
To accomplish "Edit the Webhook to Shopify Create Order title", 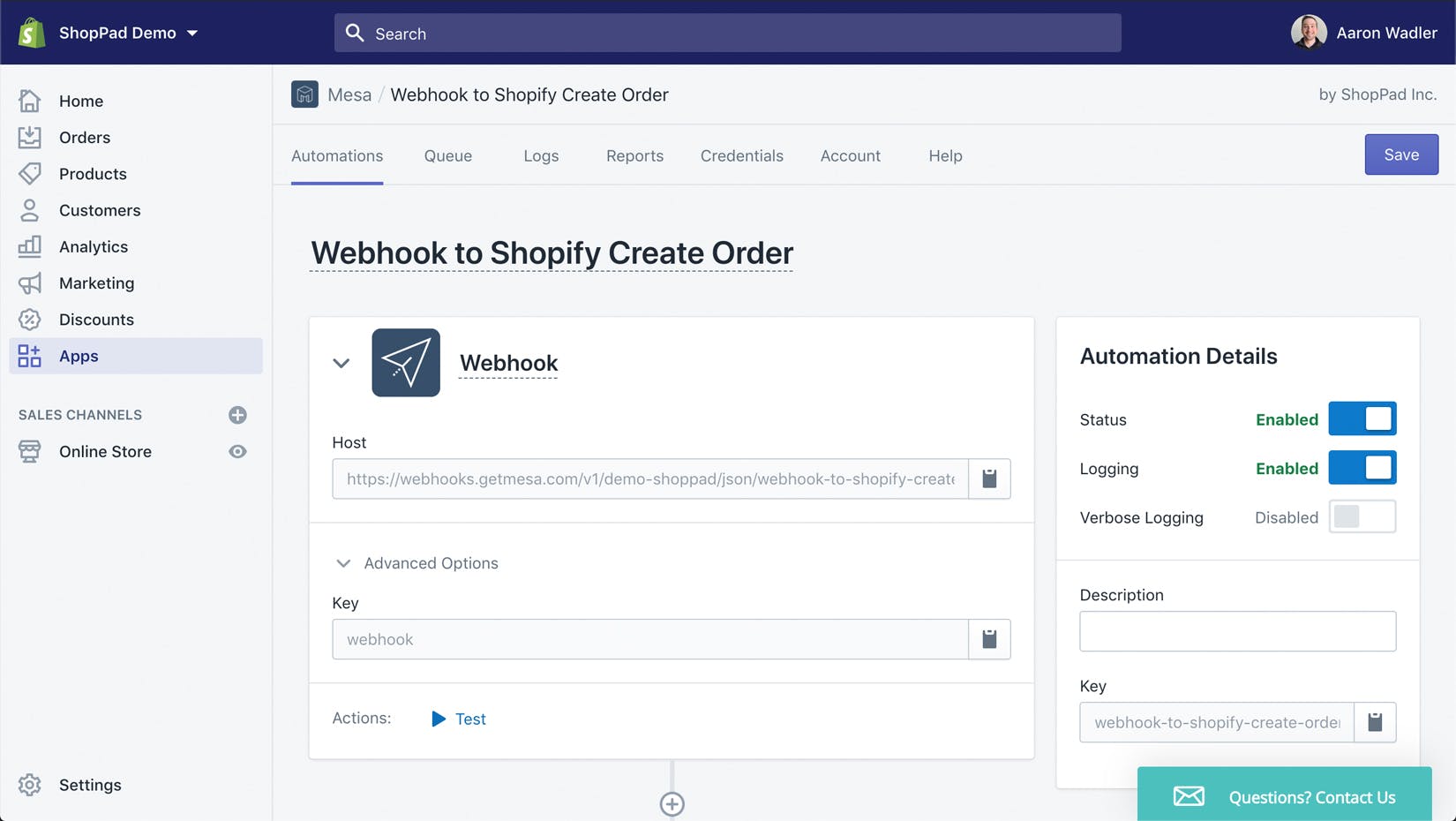I will pyautogui.click(x=552, y=252).
